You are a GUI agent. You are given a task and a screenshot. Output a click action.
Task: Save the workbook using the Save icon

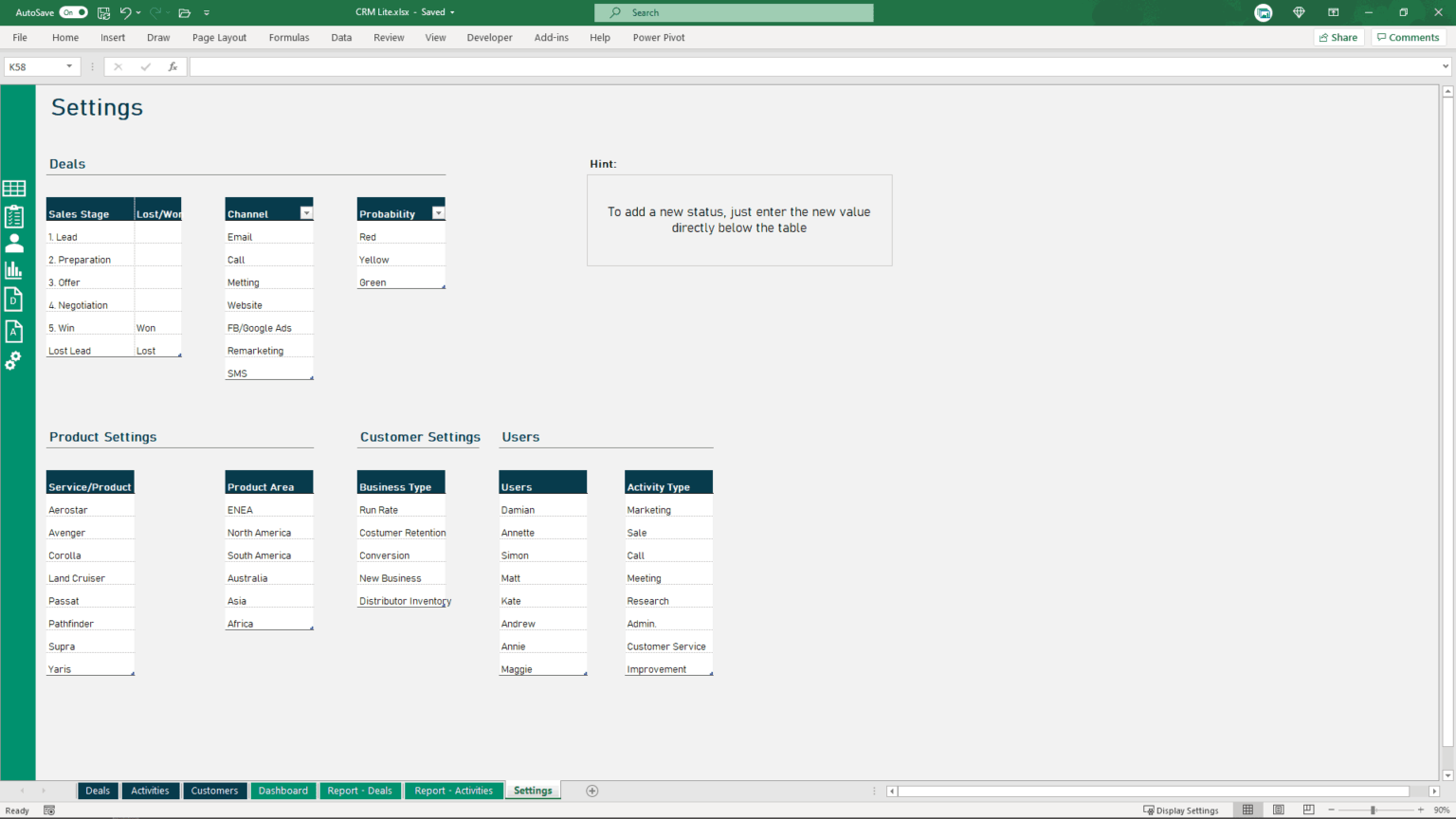(x=103, y=12)
